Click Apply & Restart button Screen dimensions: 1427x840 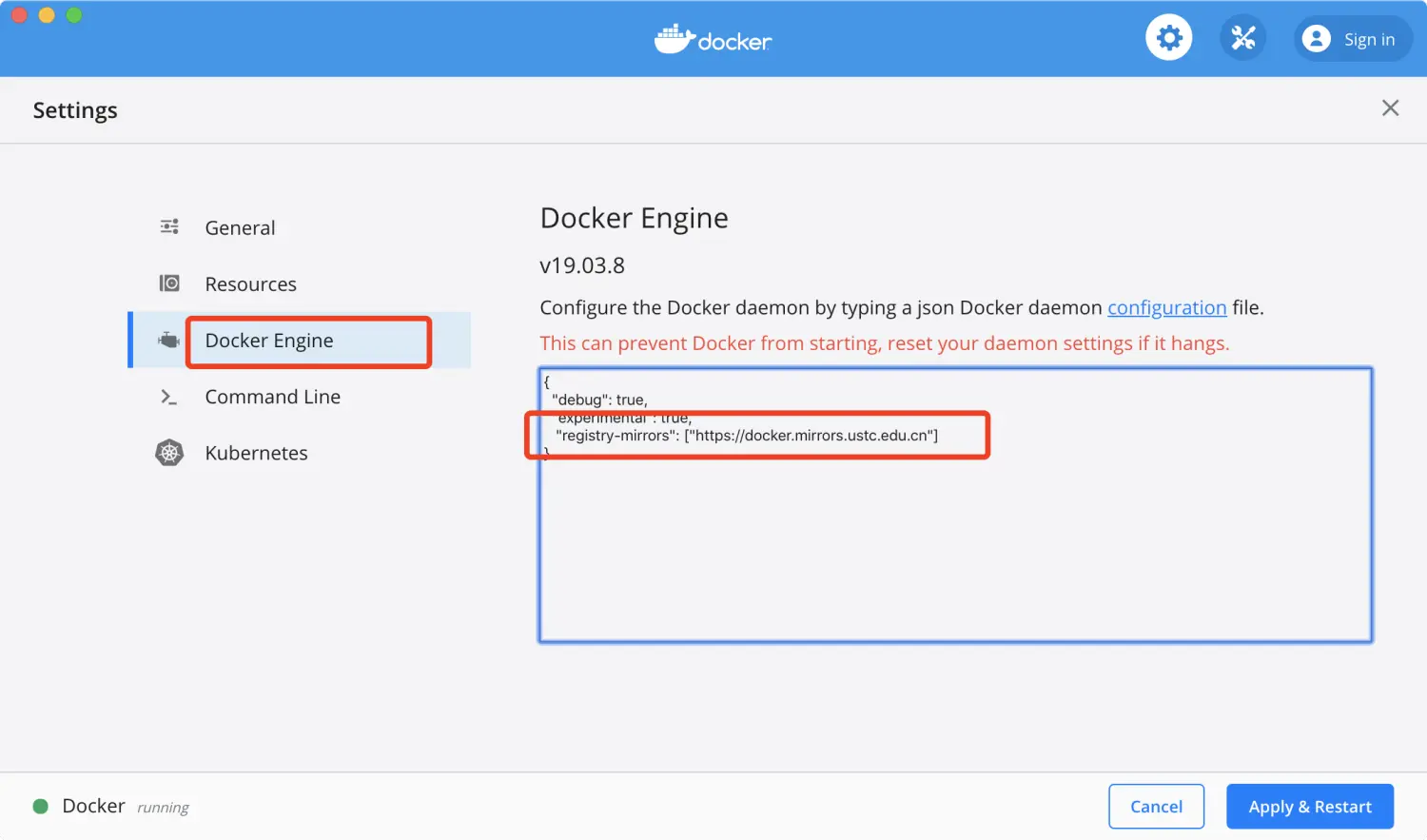[1310, 807]
